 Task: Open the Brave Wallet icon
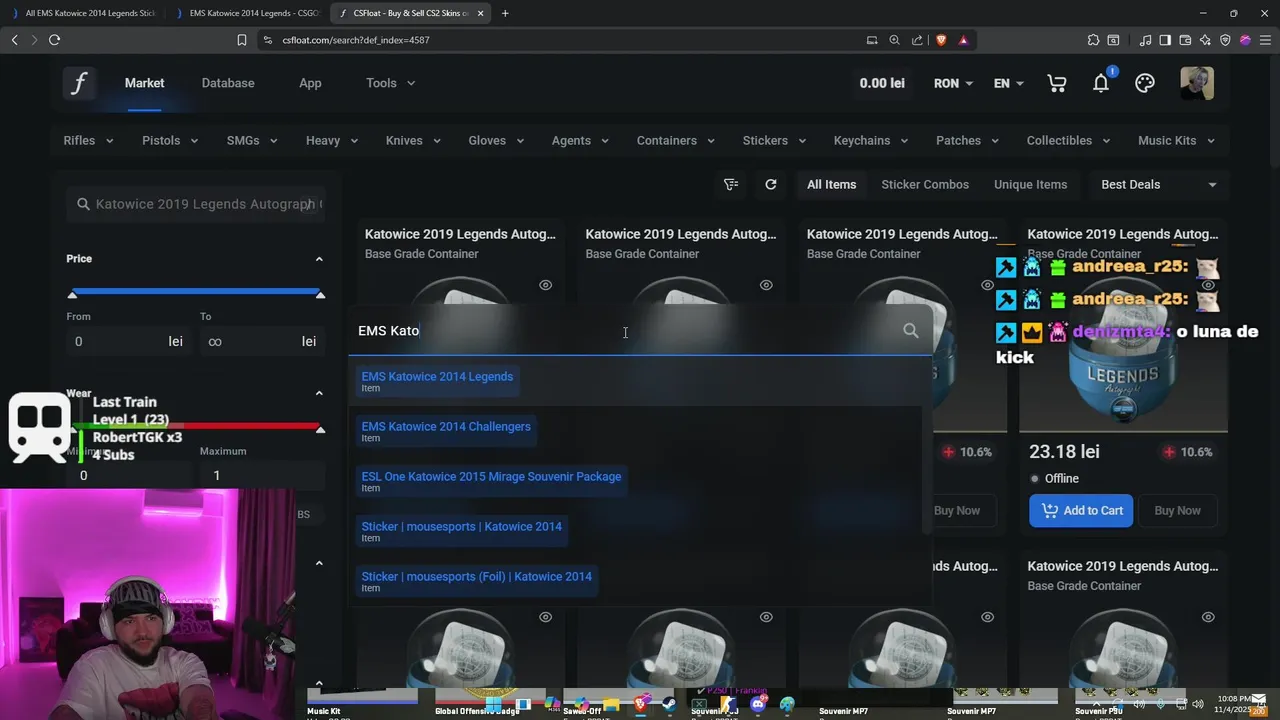tap(1185, 40)
